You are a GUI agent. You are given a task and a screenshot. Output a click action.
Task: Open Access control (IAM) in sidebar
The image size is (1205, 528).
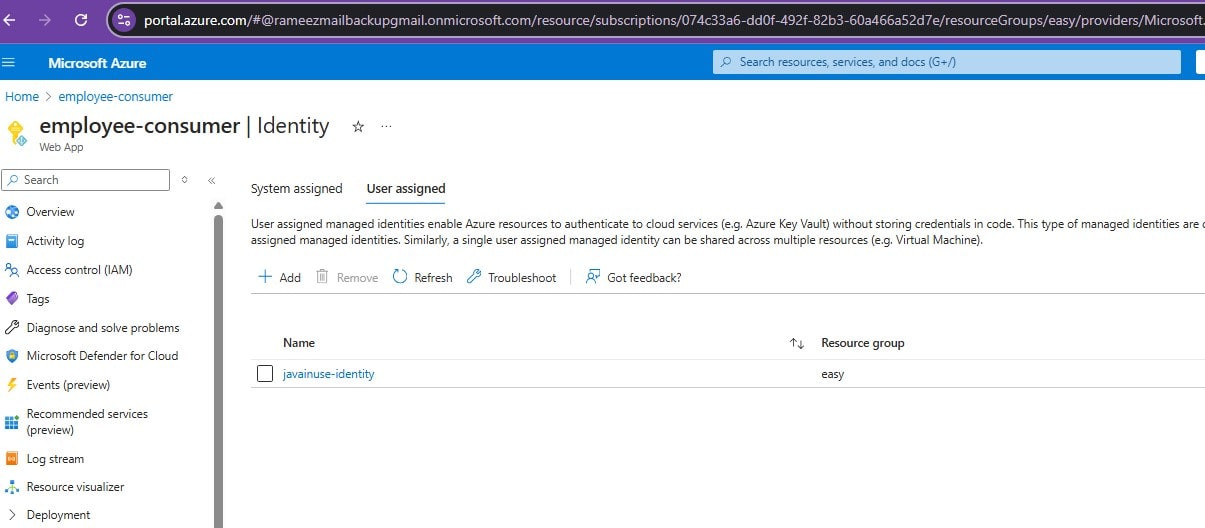(79, 270)
